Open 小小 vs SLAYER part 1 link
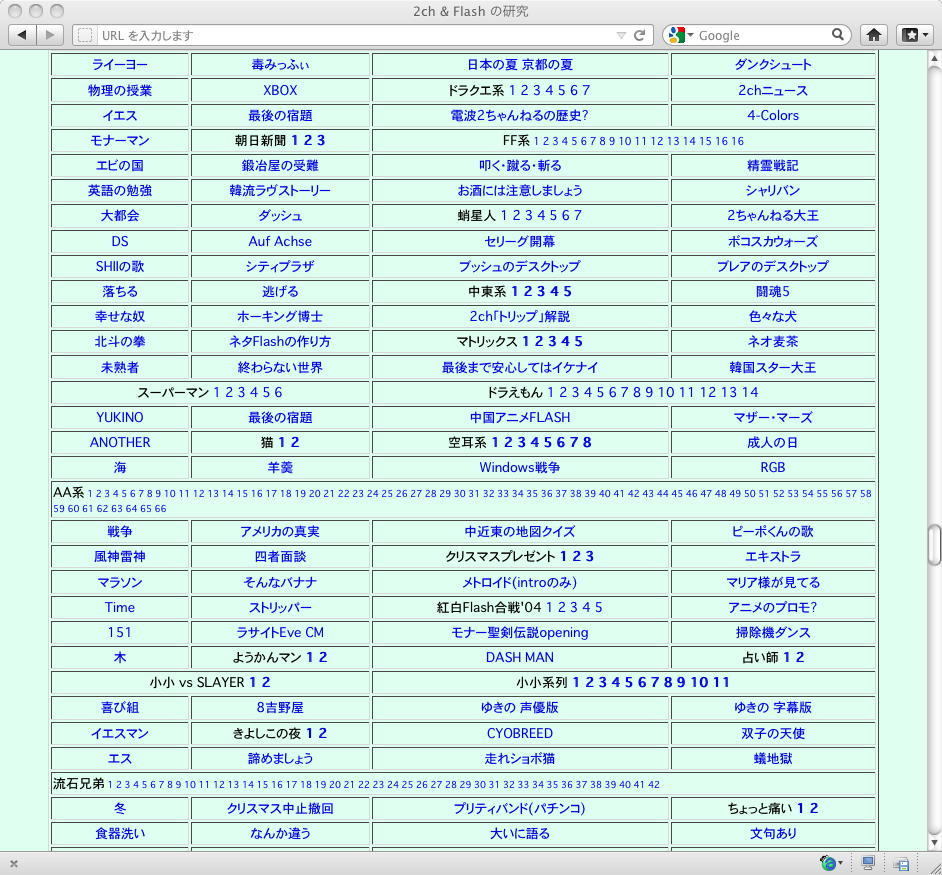Viewport: 942px width, 875px height. click(x=253, y=683)
